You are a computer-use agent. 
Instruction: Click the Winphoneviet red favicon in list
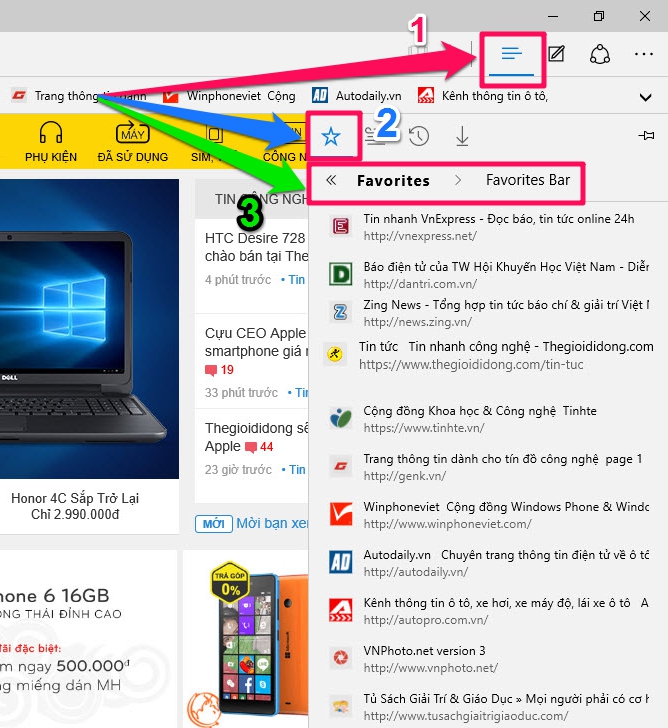[341, 514]
